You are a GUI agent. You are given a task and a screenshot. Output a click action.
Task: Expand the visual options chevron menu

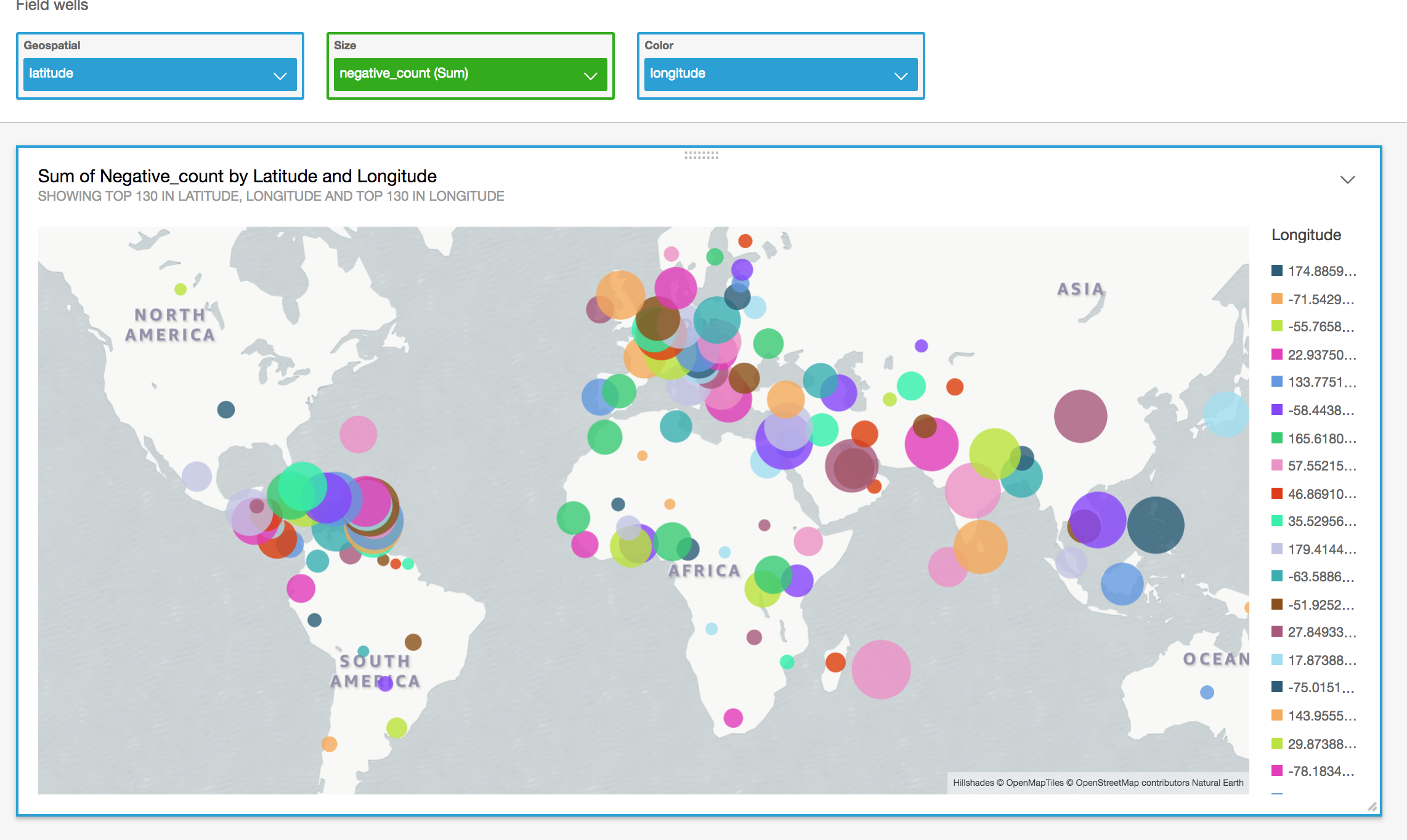(x=1347, y=180)
